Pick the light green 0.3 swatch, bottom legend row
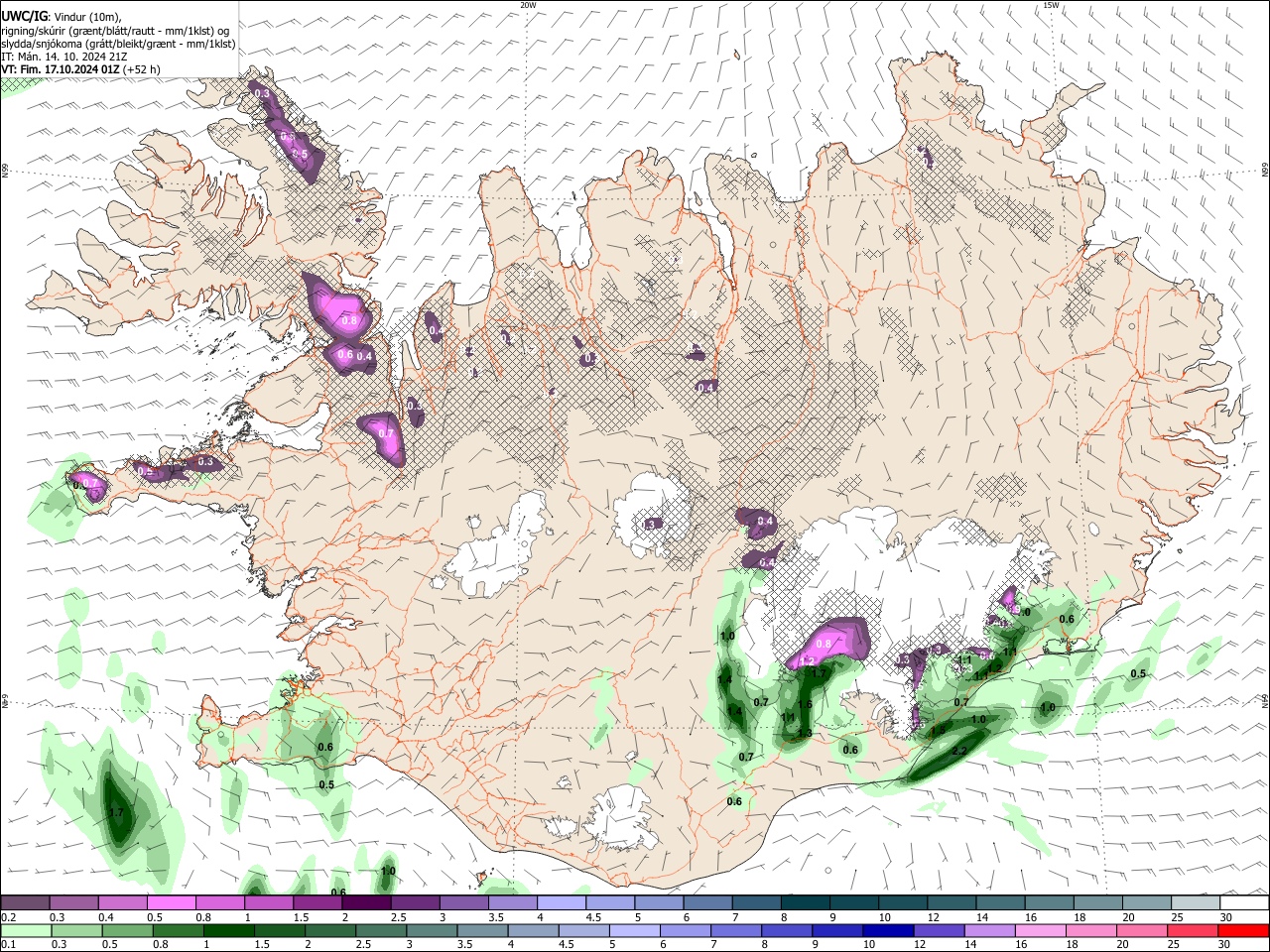The image size is (1270, 952). click(76, 930)
